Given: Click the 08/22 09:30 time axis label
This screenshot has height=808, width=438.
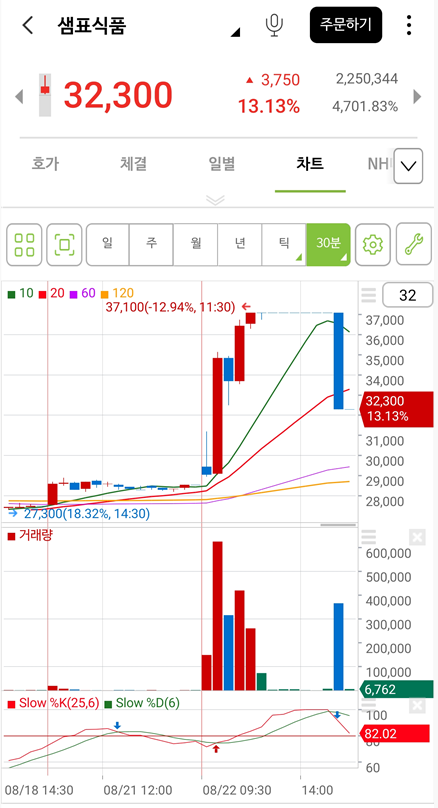Looking at the screenshot, I should [237, 790].
